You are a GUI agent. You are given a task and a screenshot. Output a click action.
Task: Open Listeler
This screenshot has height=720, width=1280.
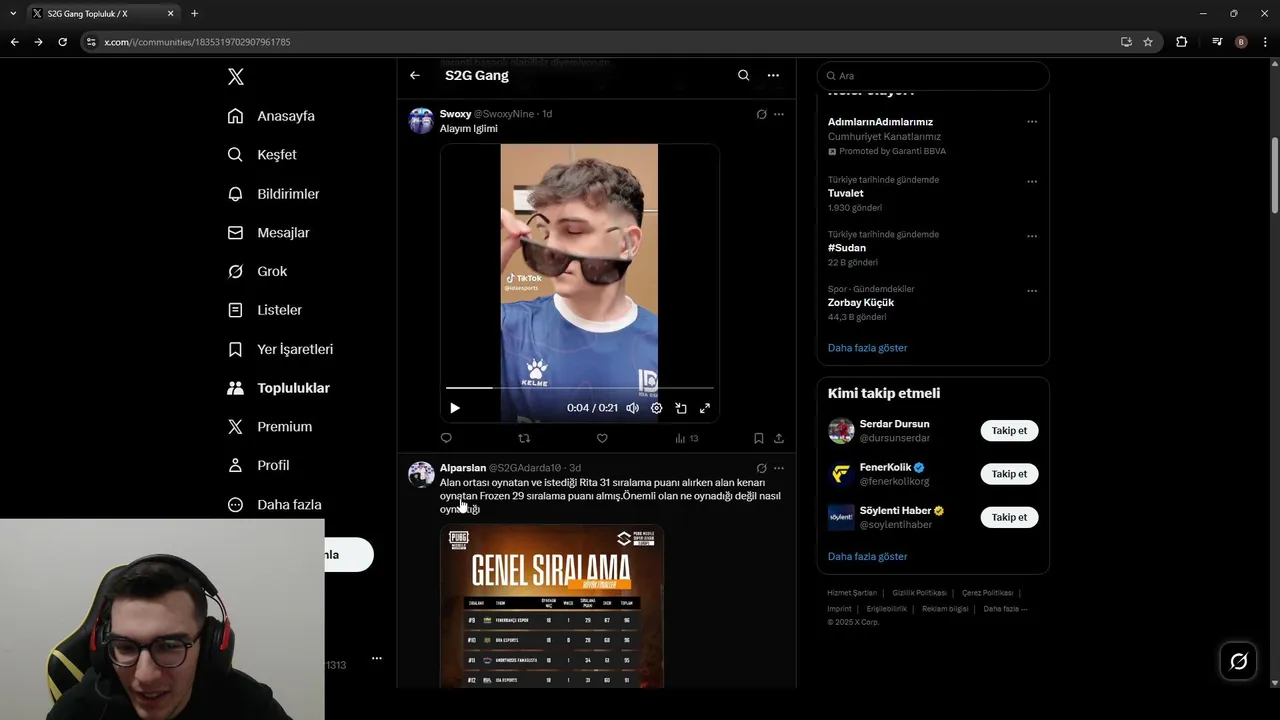tap(264, 310)
